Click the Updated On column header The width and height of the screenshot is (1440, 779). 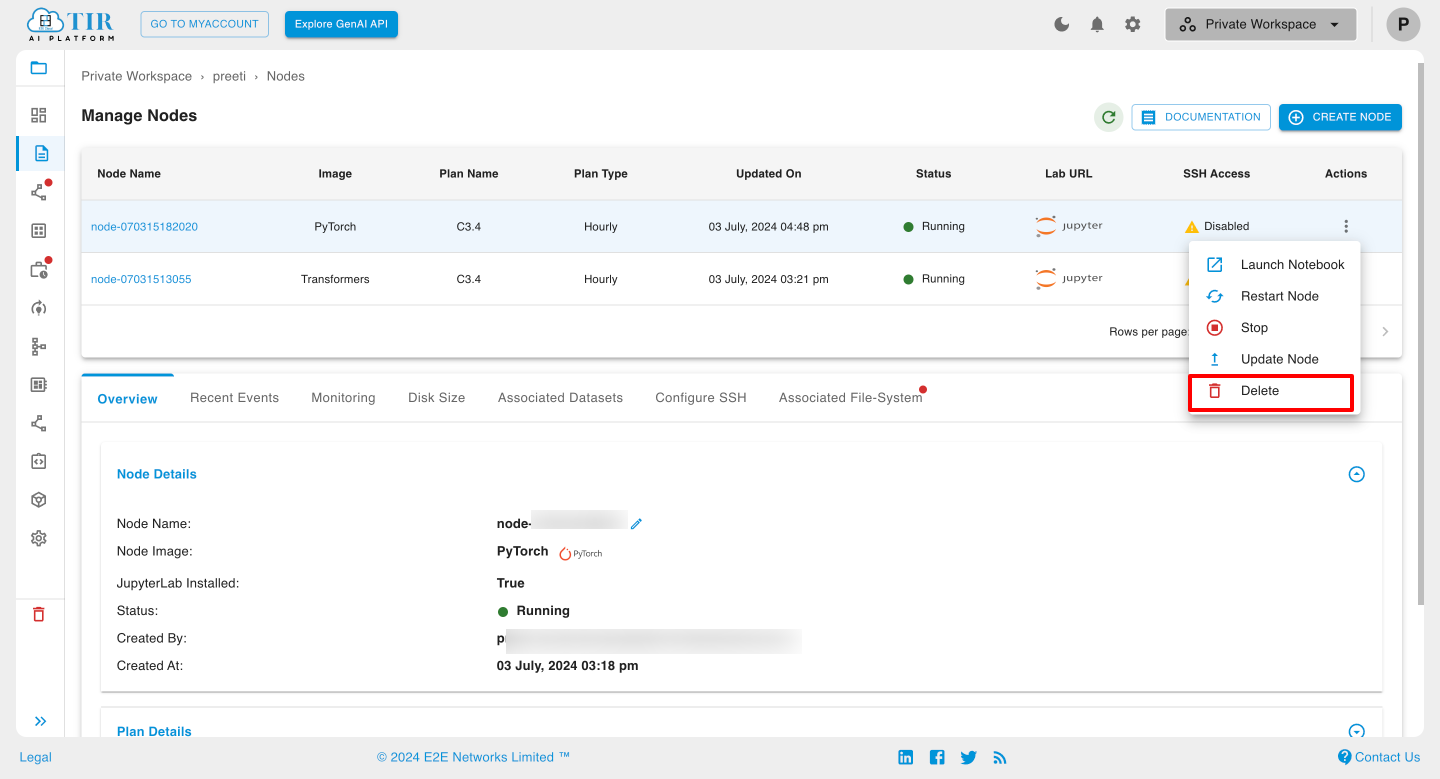tap(768, 174)
